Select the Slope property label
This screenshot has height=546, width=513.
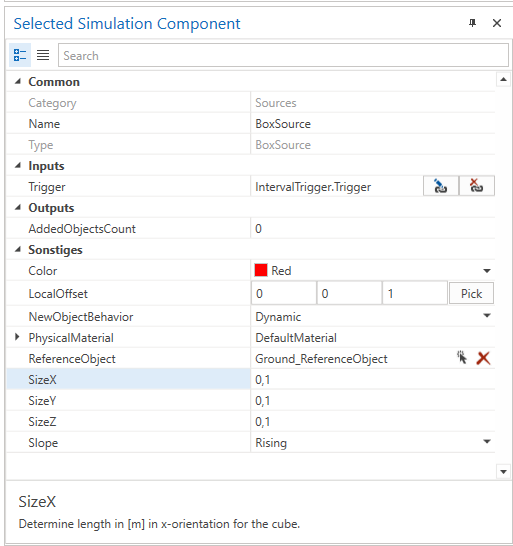tap(43, 443)
